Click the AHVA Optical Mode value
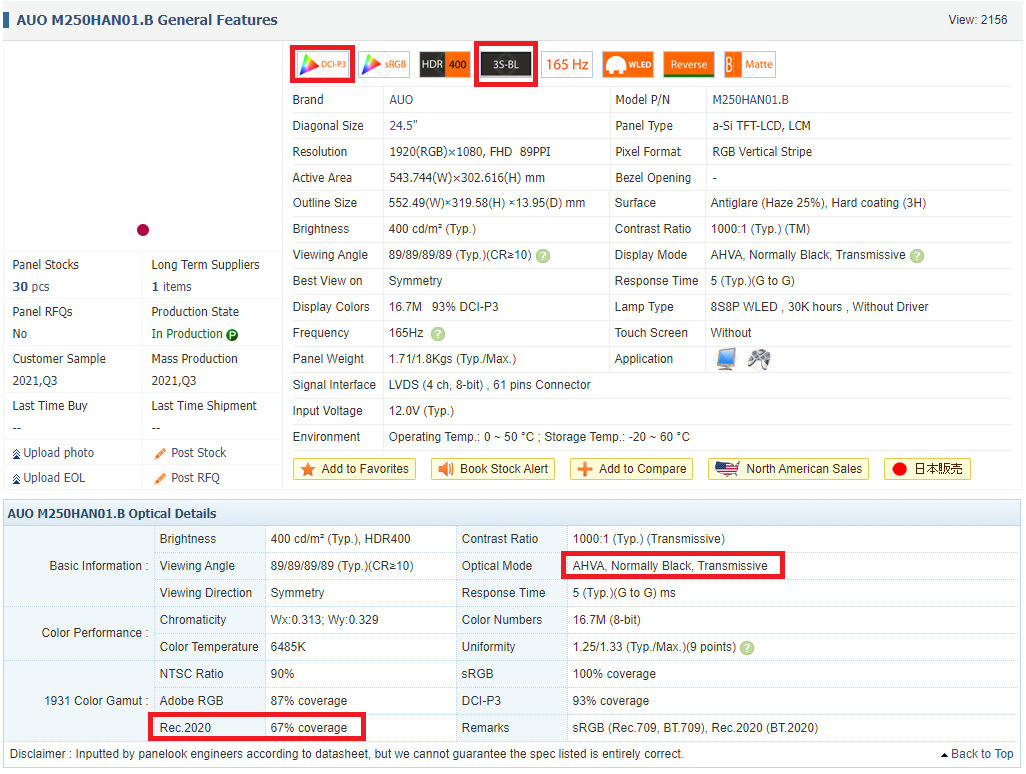Image resolution: width=1026 pixels, height=774 pixels. [670, 566]
